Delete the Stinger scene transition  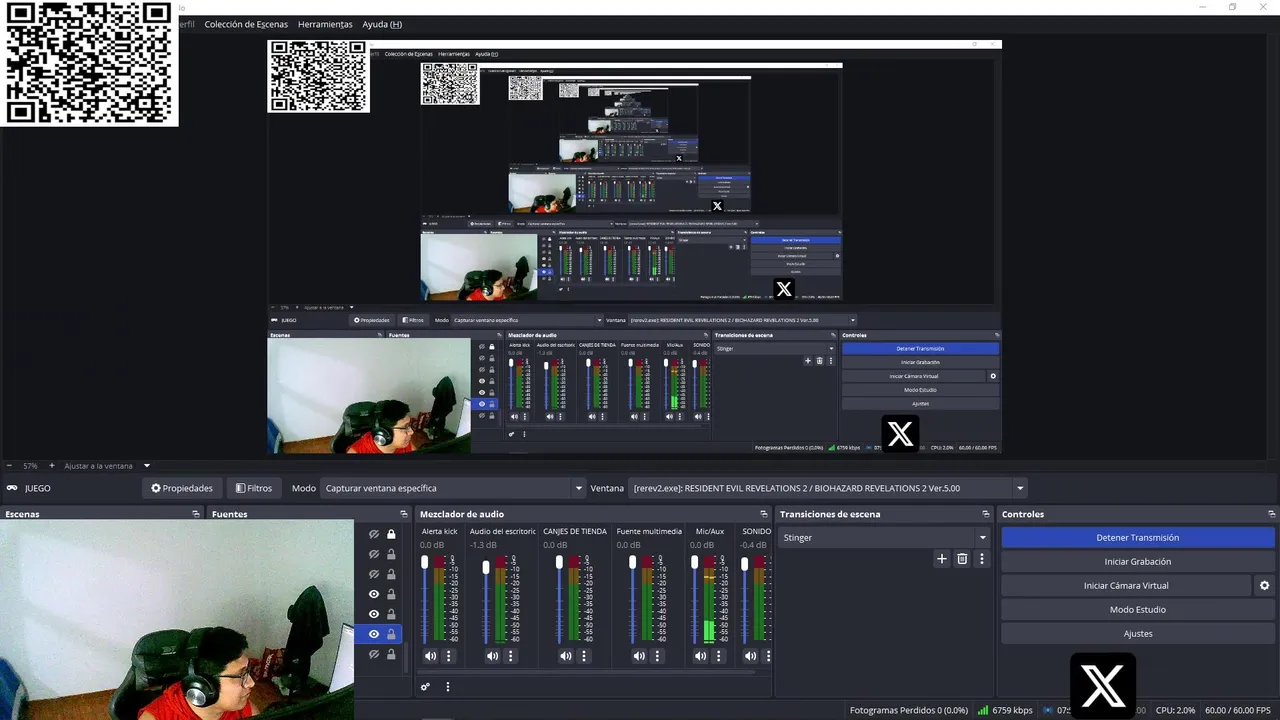tap(962, 559)
